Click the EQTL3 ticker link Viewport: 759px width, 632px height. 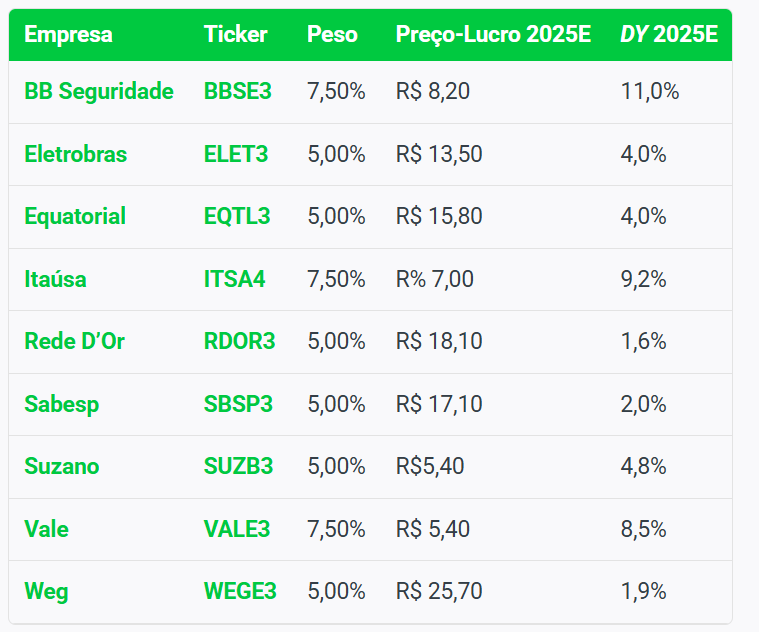tap(237, 216)
